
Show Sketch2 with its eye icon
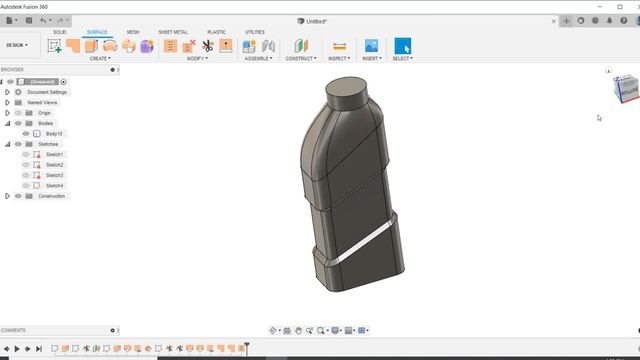pos(26,165)
